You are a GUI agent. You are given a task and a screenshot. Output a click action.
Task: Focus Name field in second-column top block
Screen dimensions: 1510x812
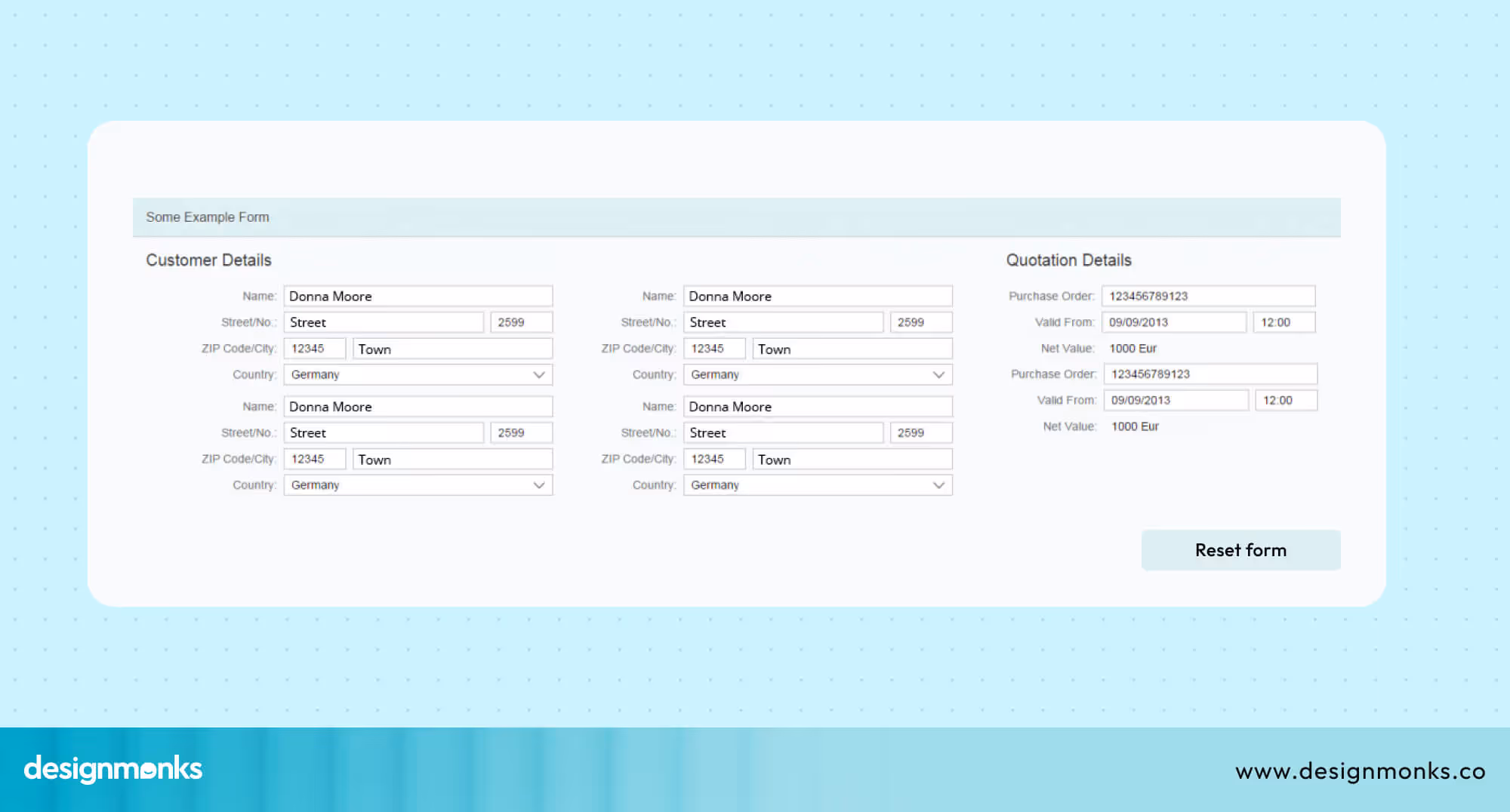click(818, 296)
